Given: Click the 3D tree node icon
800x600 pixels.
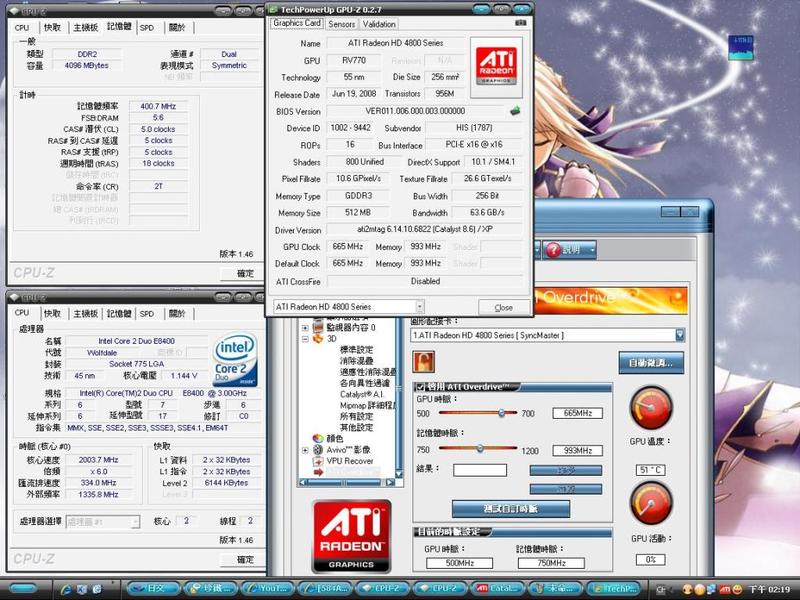Looking at the screenshot, I should pos(318,338).
